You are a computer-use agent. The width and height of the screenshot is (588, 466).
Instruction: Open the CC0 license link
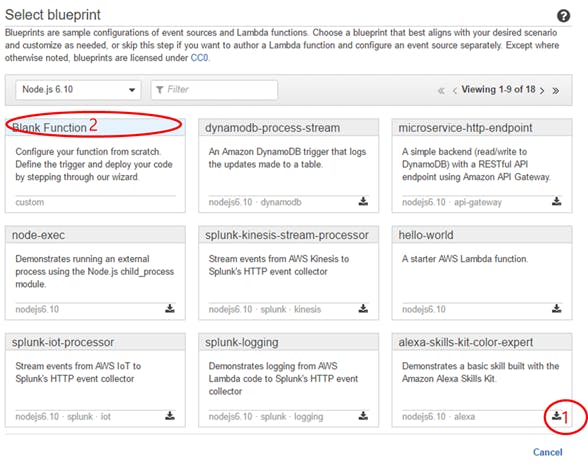coord(199,58)
